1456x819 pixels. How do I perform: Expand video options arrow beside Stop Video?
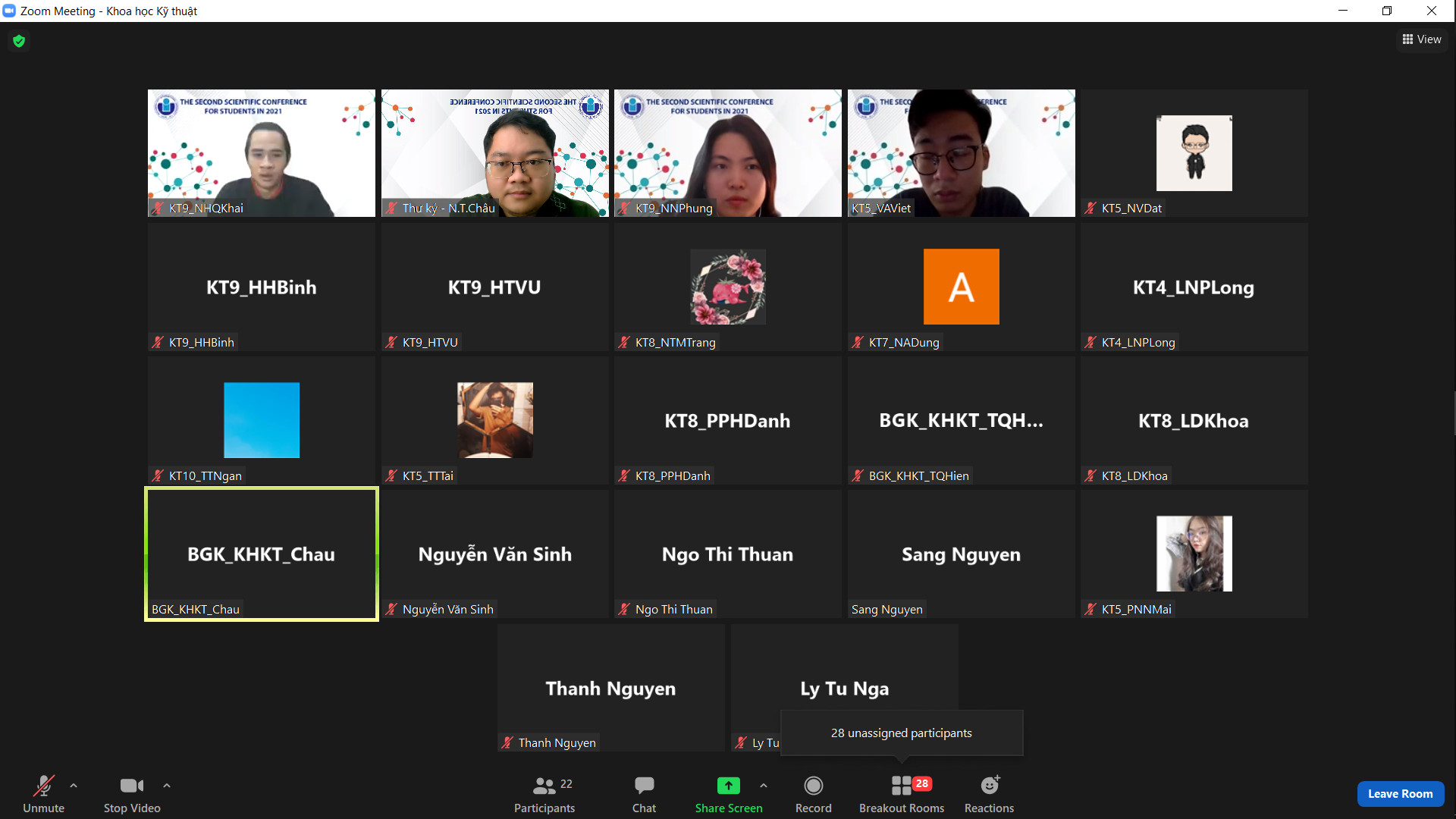[167, 786]
